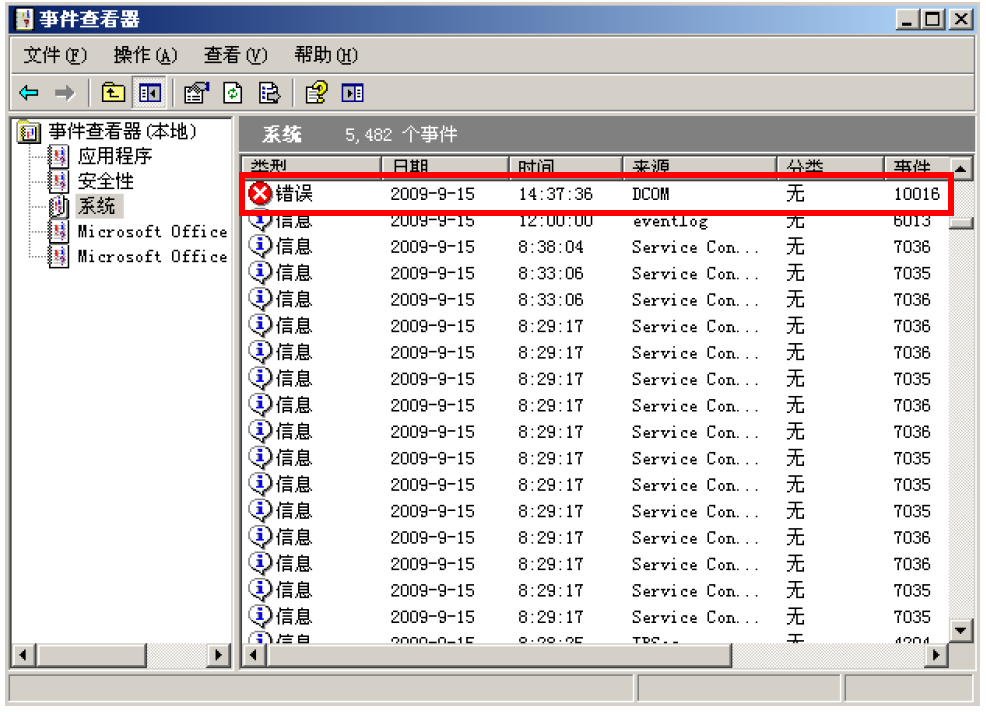Open the 操作(A) menu
Image resolution: width=986 pixels, height=712 pixels.
point(145,55)
